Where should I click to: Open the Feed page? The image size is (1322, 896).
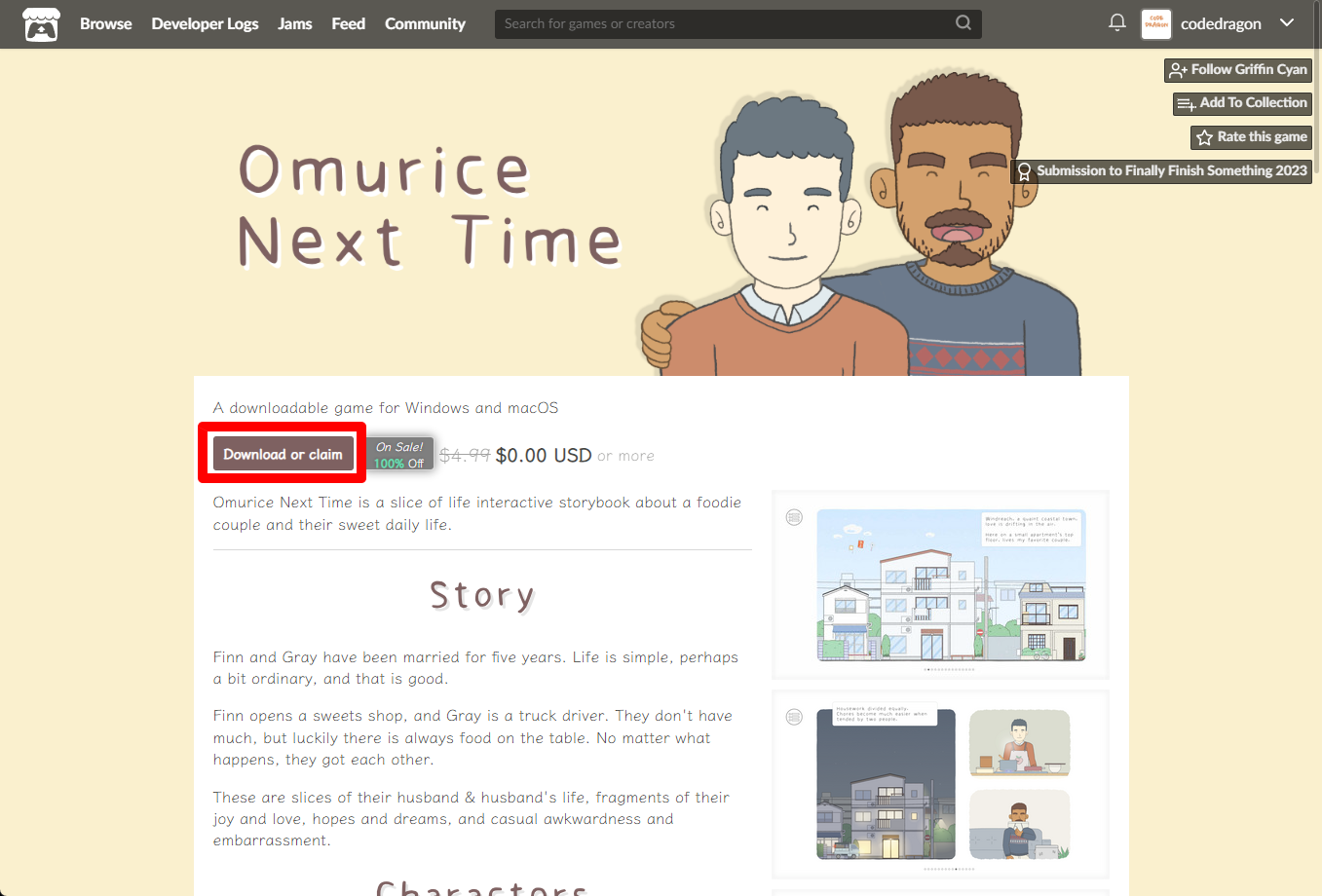pos(348,24)
